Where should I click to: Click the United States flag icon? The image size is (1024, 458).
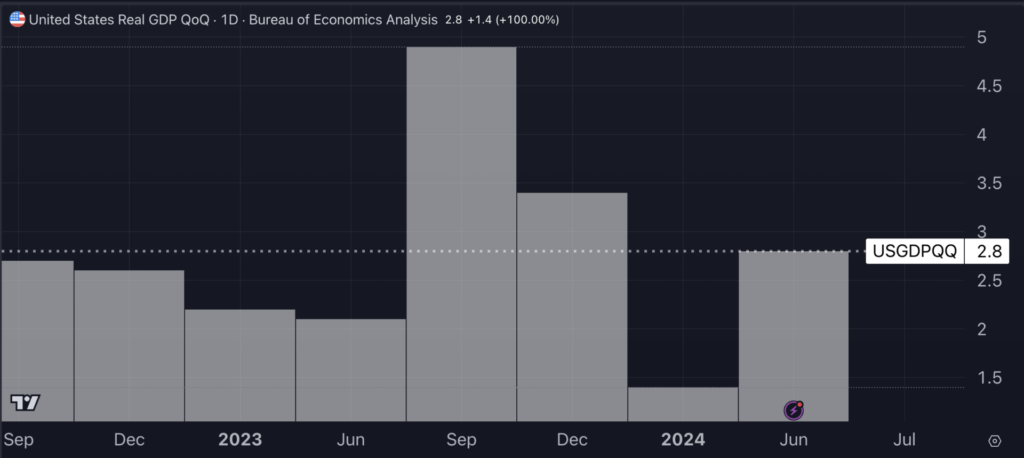tap(17, 20)
